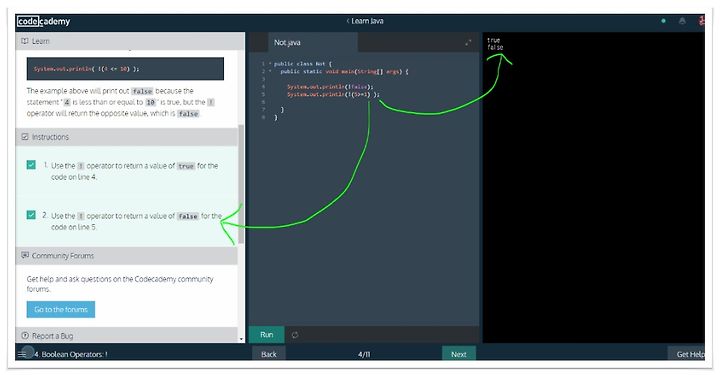This screenshot has width=720, height=375.
Task: Click the Report a Bug icon
Action: (25, 336)
